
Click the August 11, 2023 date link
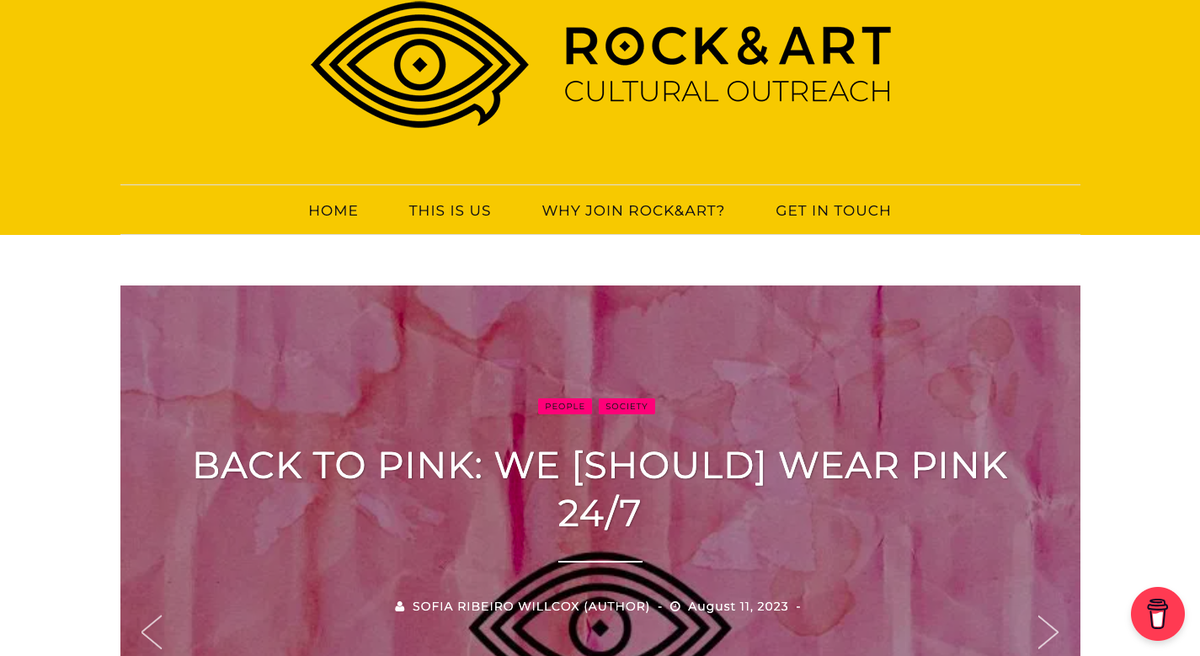click(738, 607)
